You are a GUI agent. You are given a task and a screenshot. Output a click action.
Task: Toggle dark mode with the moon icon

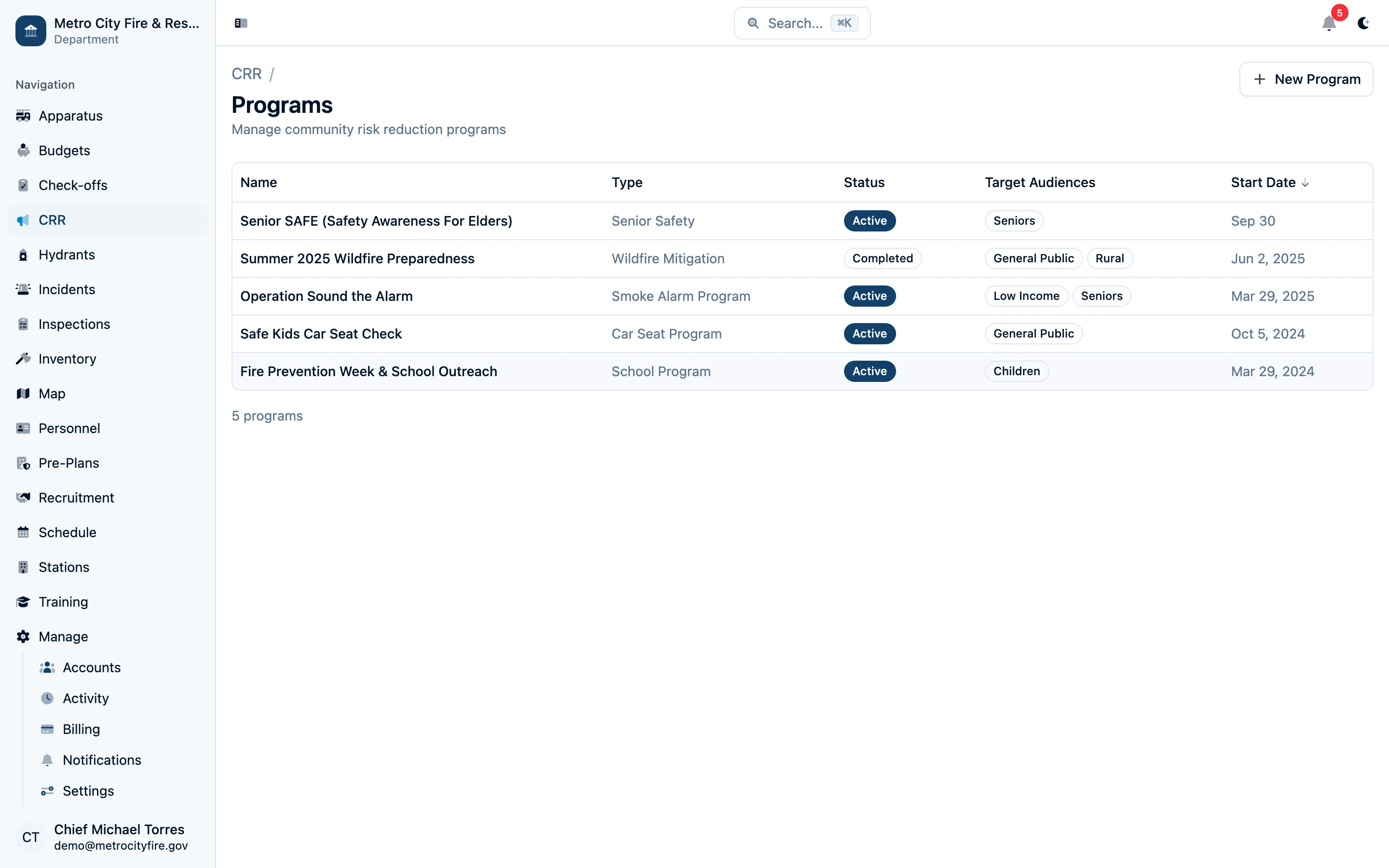[x=1364, y=24]
